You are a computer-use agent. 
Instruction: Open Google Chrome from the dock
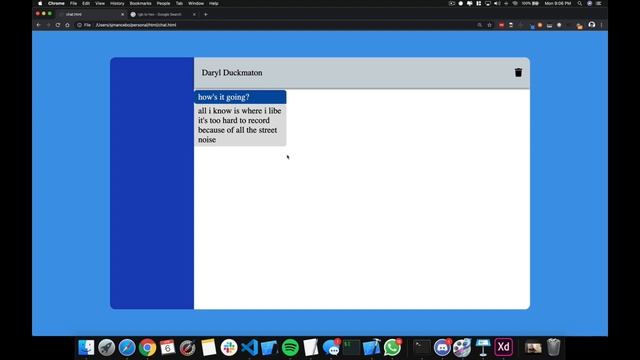click(x=147, y=348)
